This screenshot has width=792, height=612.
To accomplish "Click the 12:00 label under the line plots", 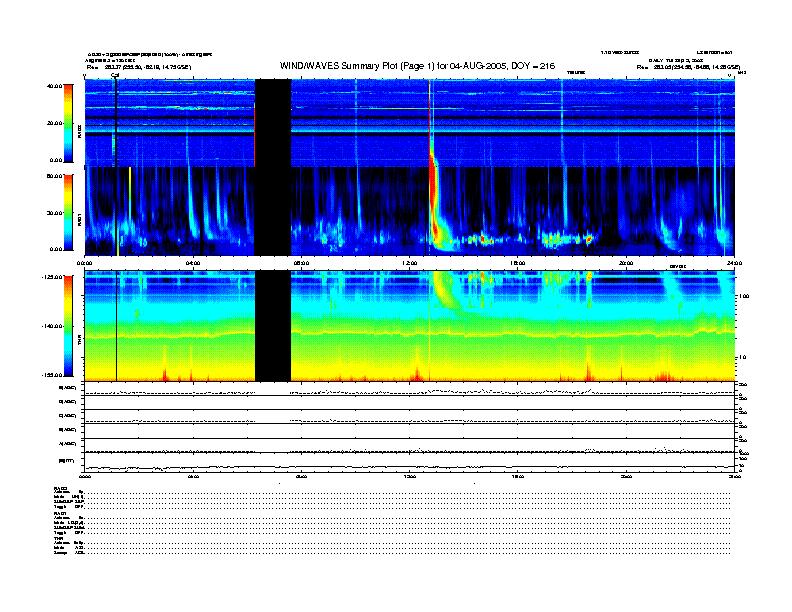I will 410,477.
